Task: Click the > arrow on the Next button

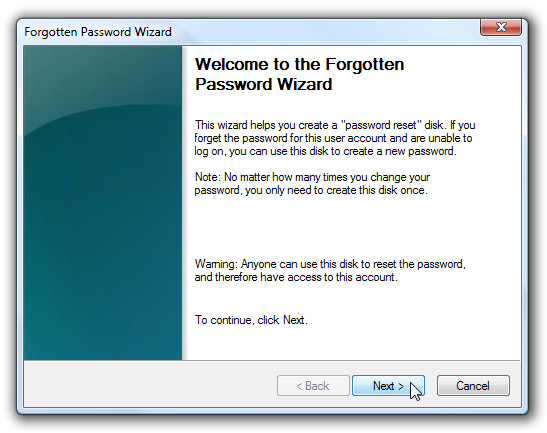Action: (x=401, y=386)
